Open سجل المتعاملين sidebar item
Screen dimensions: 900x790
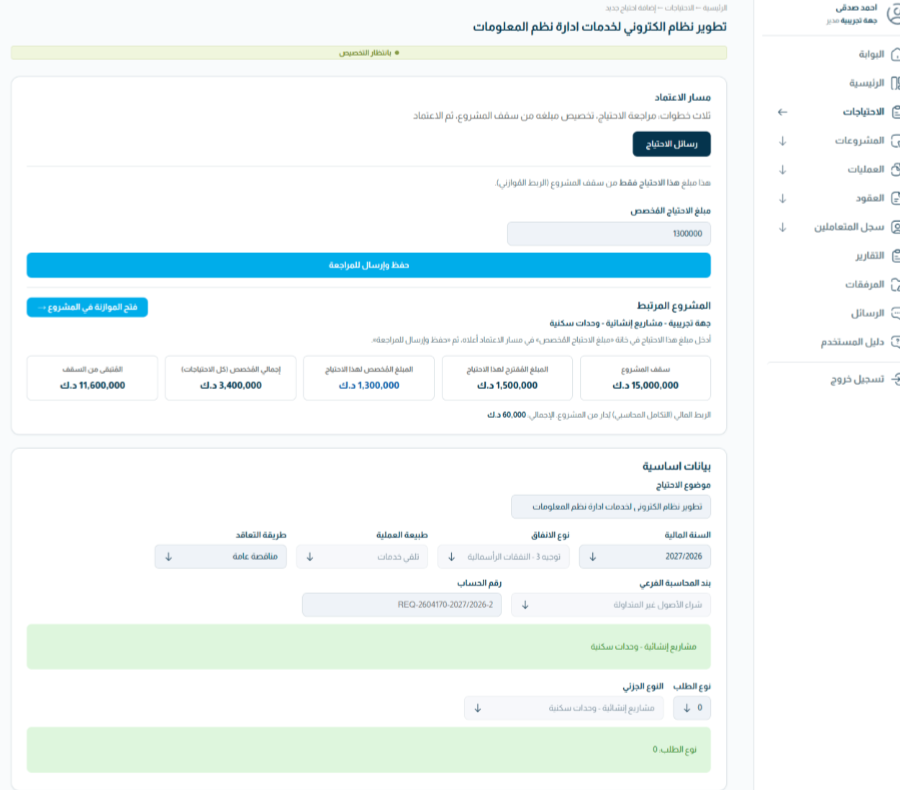click(848, 227)
